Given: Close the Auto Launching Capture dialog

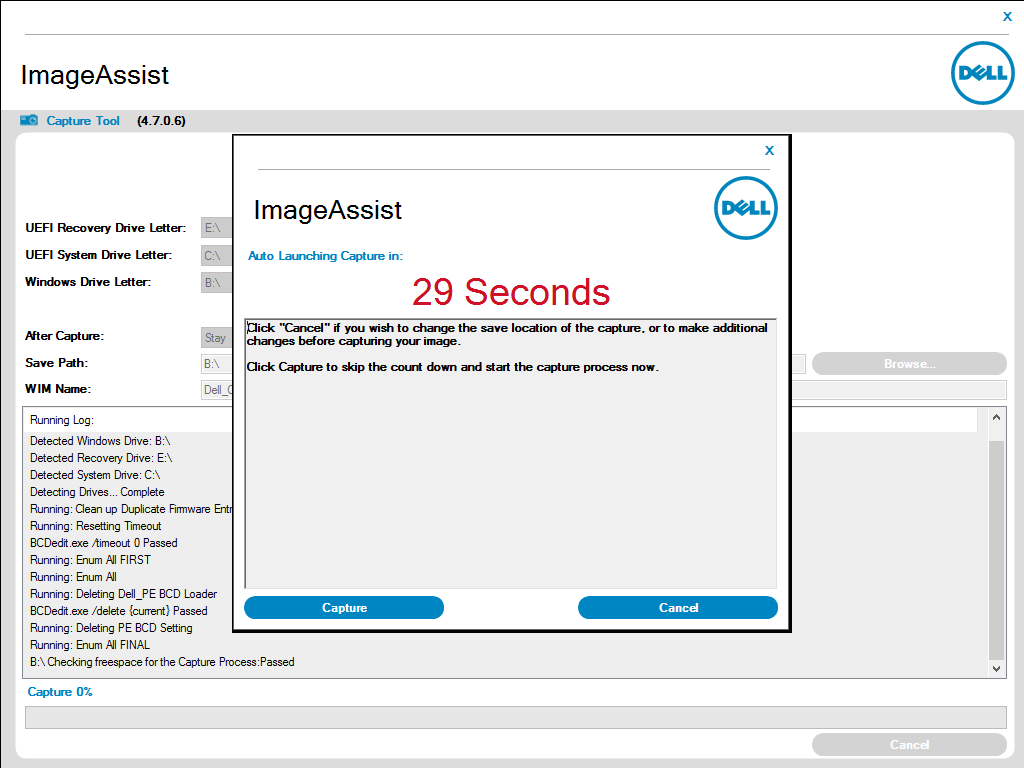Looking at the screenshot, I should [x=769, y=151].
